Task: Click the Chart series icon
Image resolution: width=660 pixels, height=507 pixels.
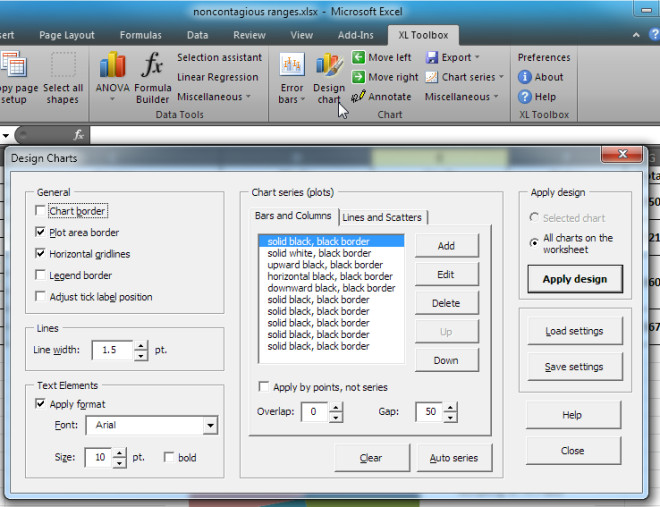Action: 432,77
